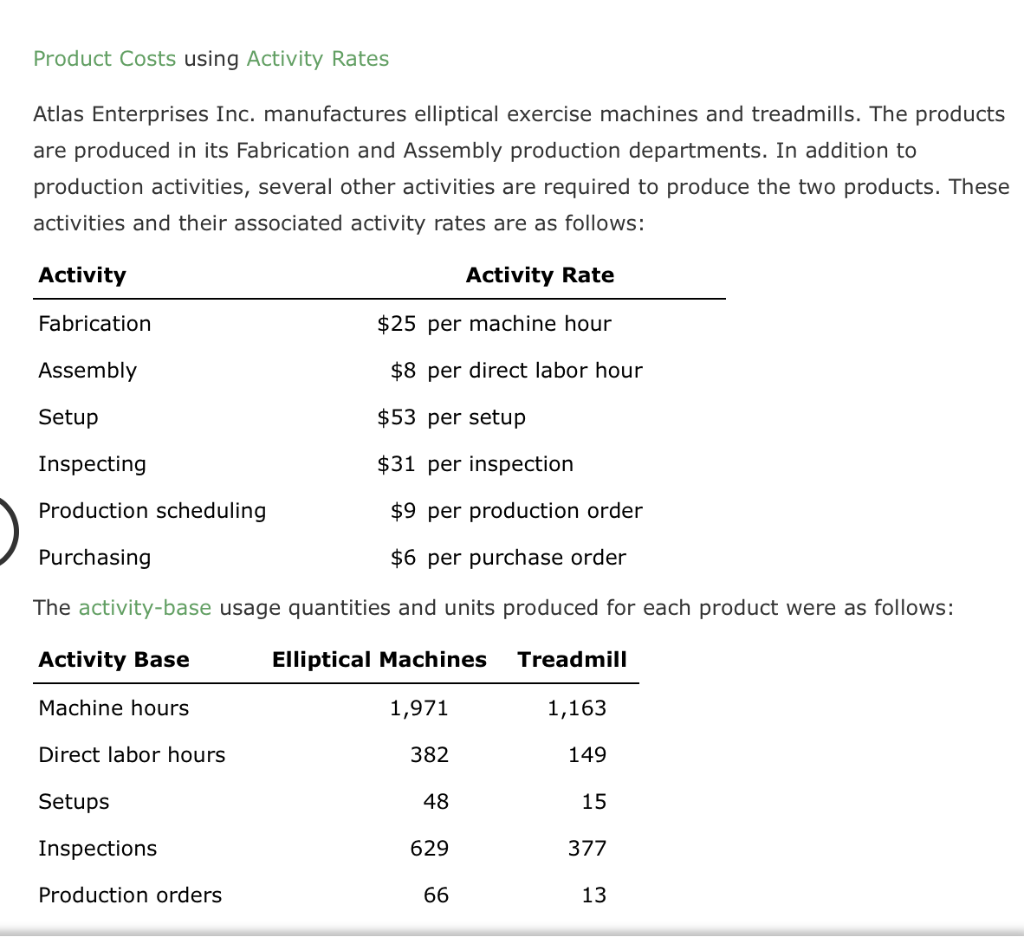Viewport: 1024px width, 937px height.
Task: Select the Production orders treadmill value 13
Action: pyautogui.click(x=593, y=895)
